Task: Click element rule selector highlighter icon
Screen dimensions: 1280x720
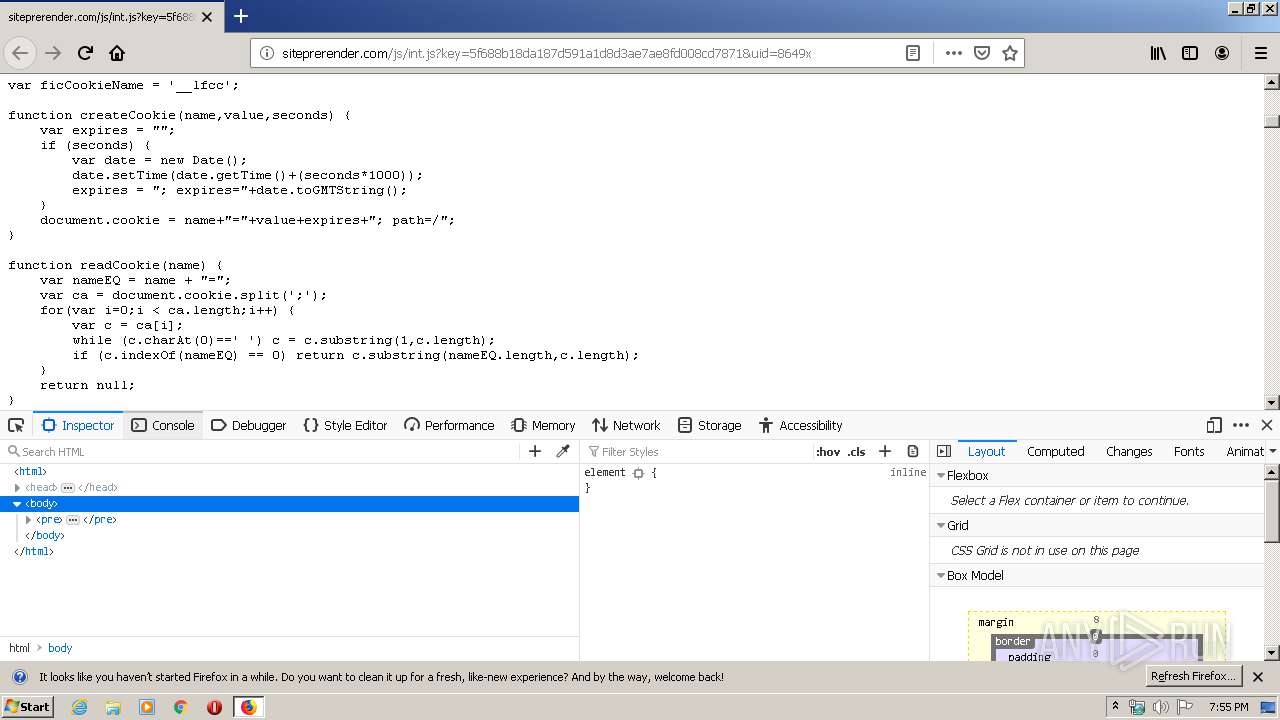Action: pyautogui.click(x=638, y=472)
